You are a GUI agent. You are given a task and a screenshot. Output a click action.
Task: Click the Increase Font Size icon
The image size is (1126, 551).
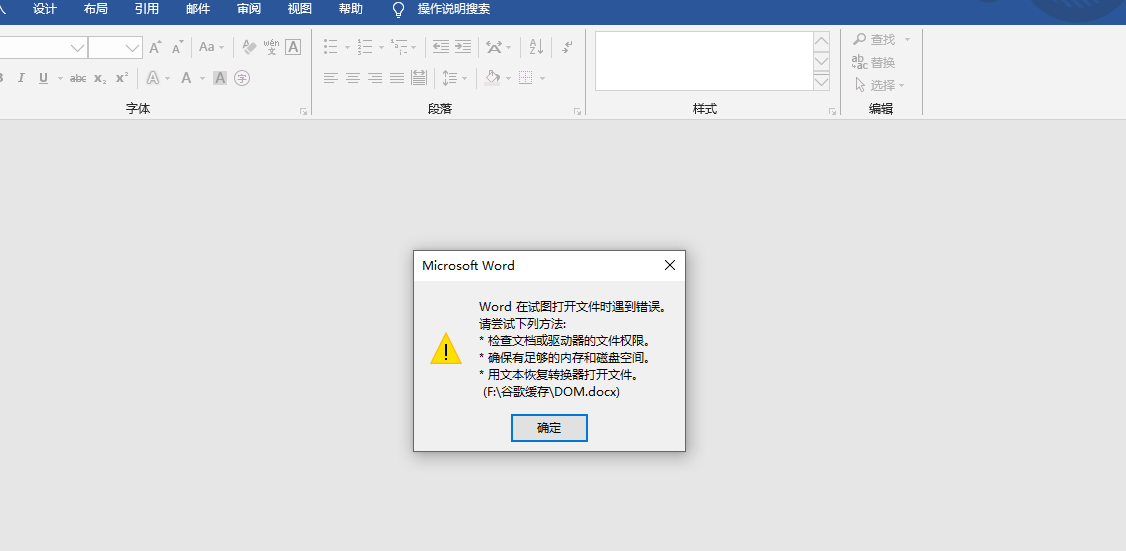[155, 47]
